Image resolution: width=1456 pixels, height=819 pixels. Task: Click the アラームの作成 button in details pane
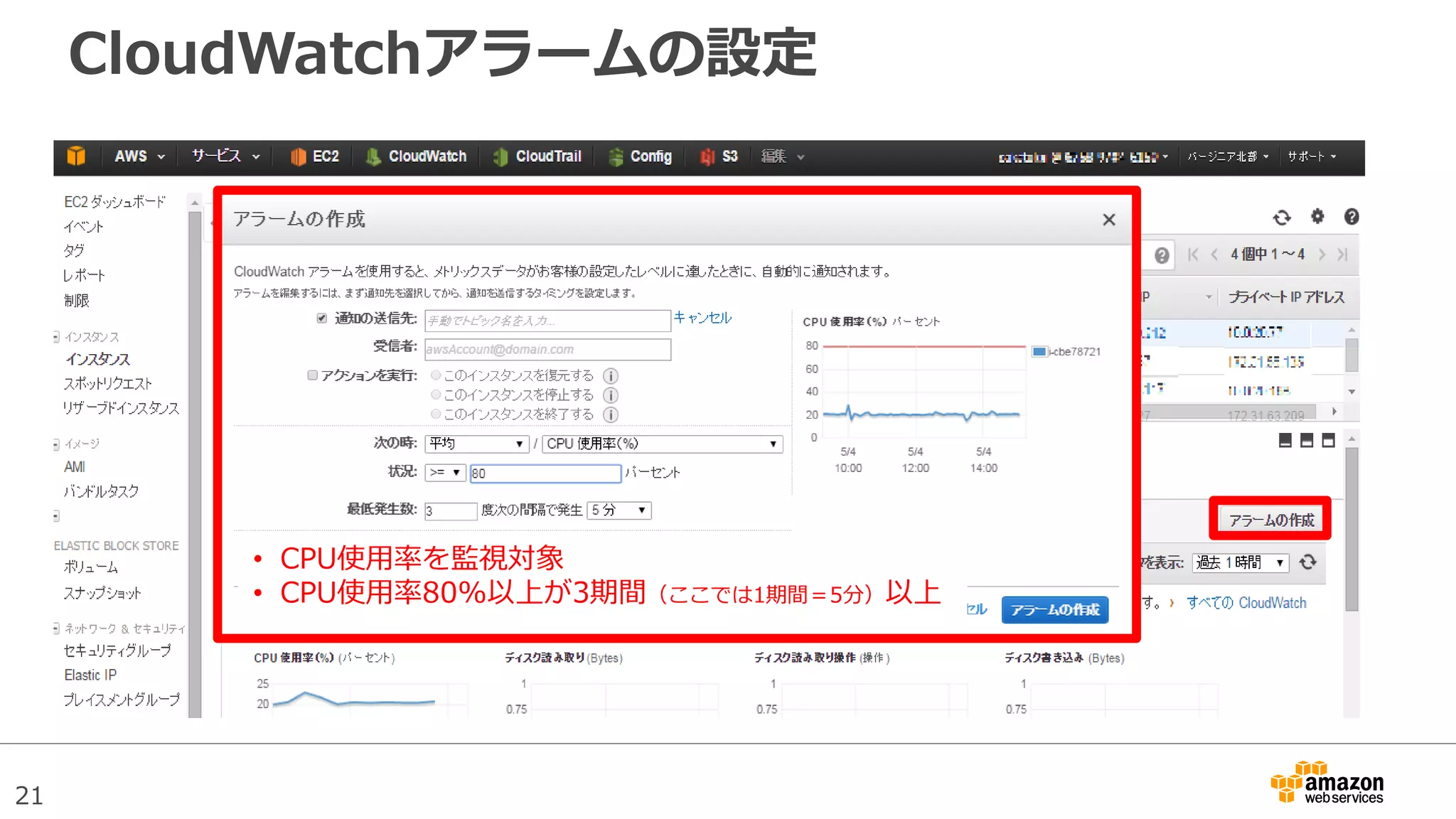[x=1271, y=520]
